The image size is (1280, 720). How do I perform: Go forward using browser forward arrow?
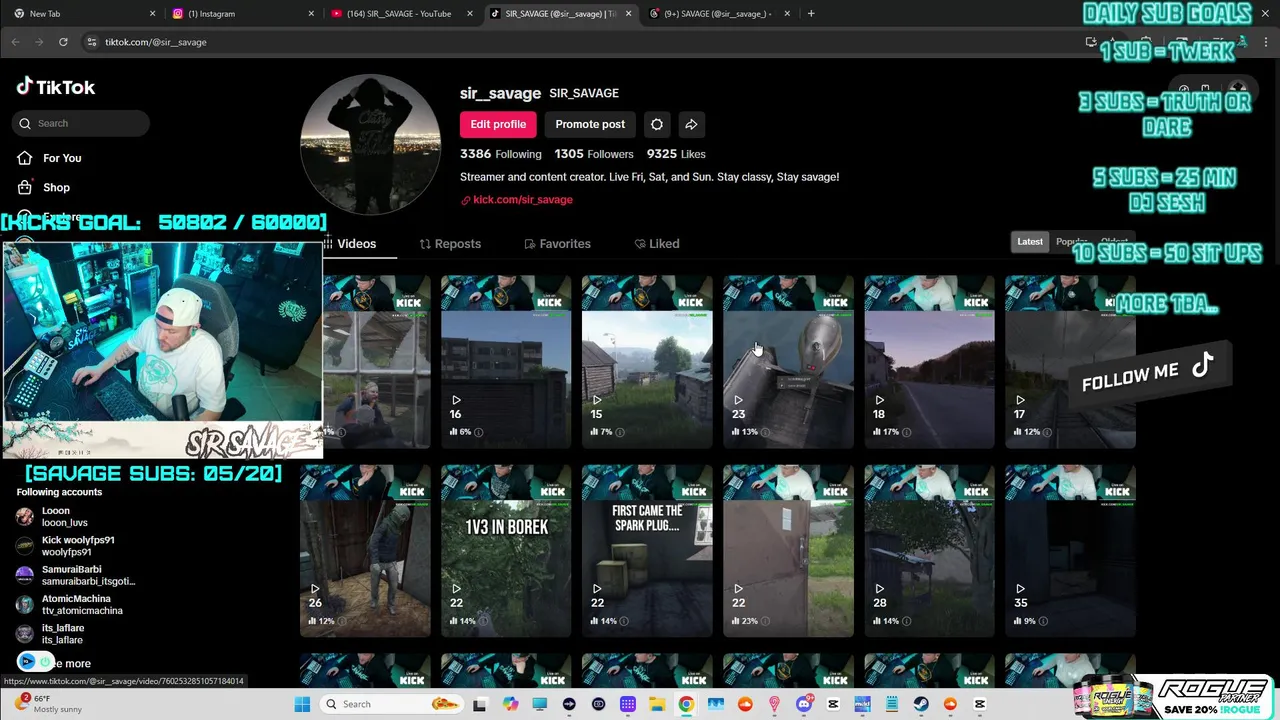(x=39, y=42)
